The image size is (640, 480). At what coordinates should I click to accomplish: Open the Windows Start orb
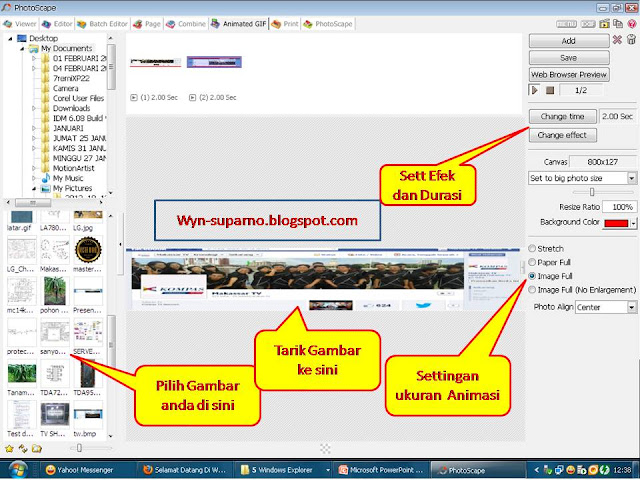(18, 470)
